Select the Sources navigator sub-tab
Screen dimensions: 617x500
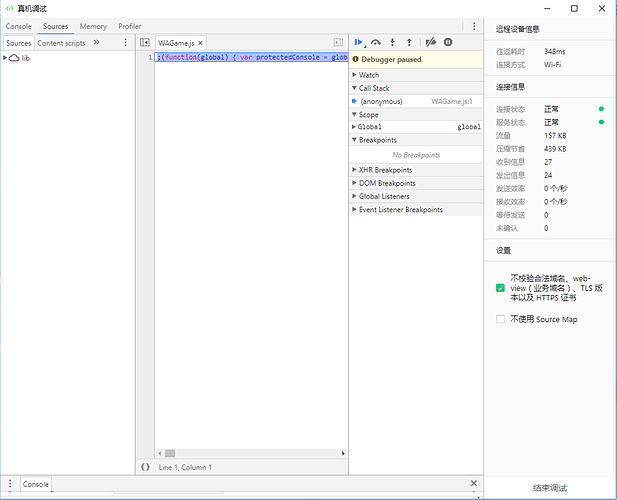point(18,43)
